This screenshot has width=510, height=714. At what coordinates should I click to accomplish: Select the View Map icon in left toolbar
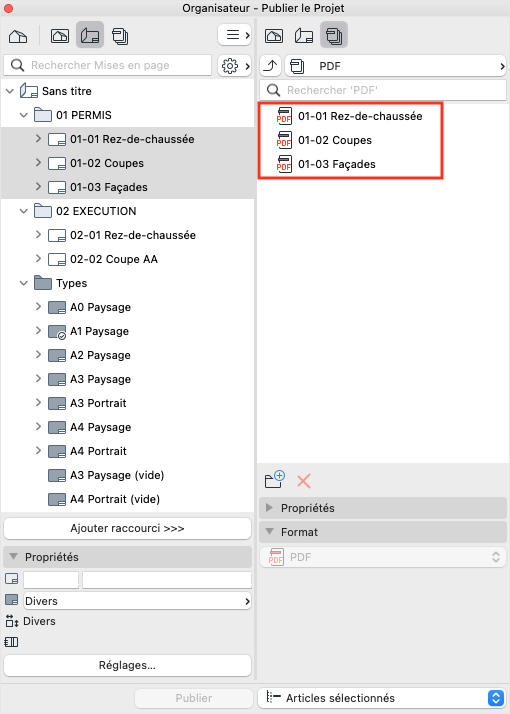click(x=60, y=36)
